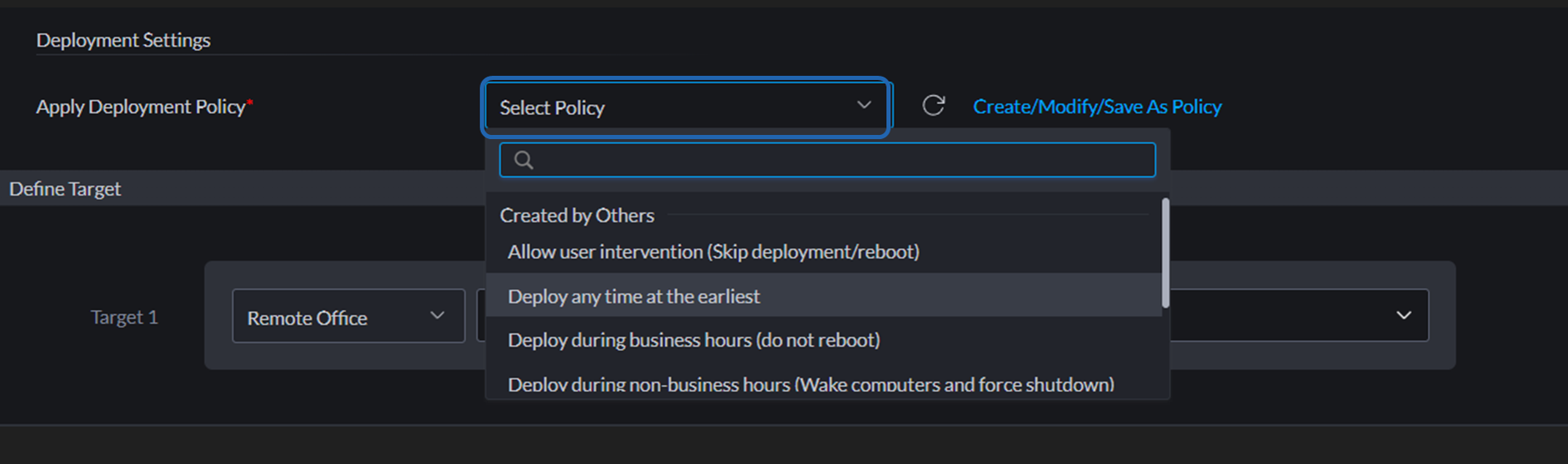
Task: Click the Select Policy chevron arrow
Action: 864,106
